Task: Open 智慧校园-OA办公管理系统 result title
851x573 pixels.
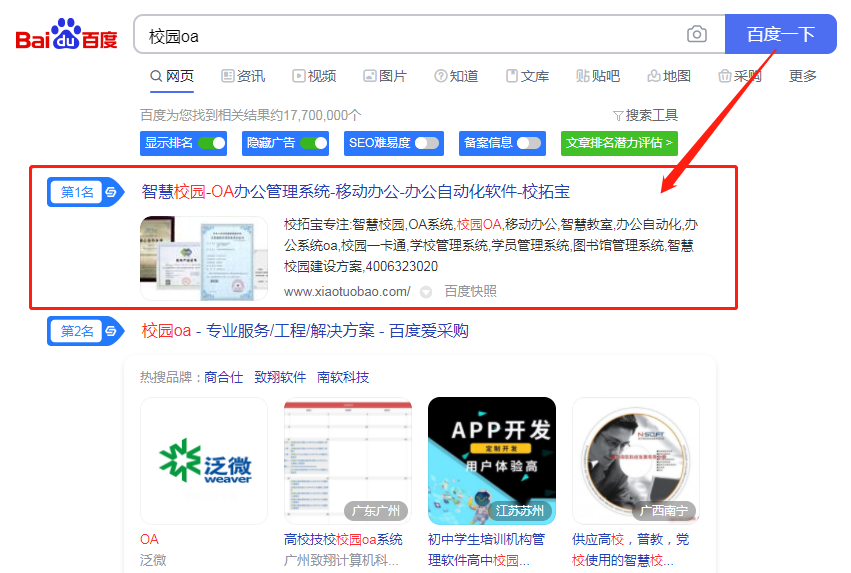Action: pyautogui.click(x=355, y=192)
